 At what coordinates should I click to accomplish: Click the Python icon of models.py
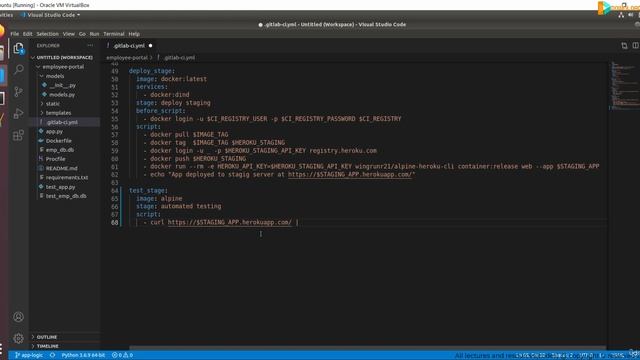(44, 94)
